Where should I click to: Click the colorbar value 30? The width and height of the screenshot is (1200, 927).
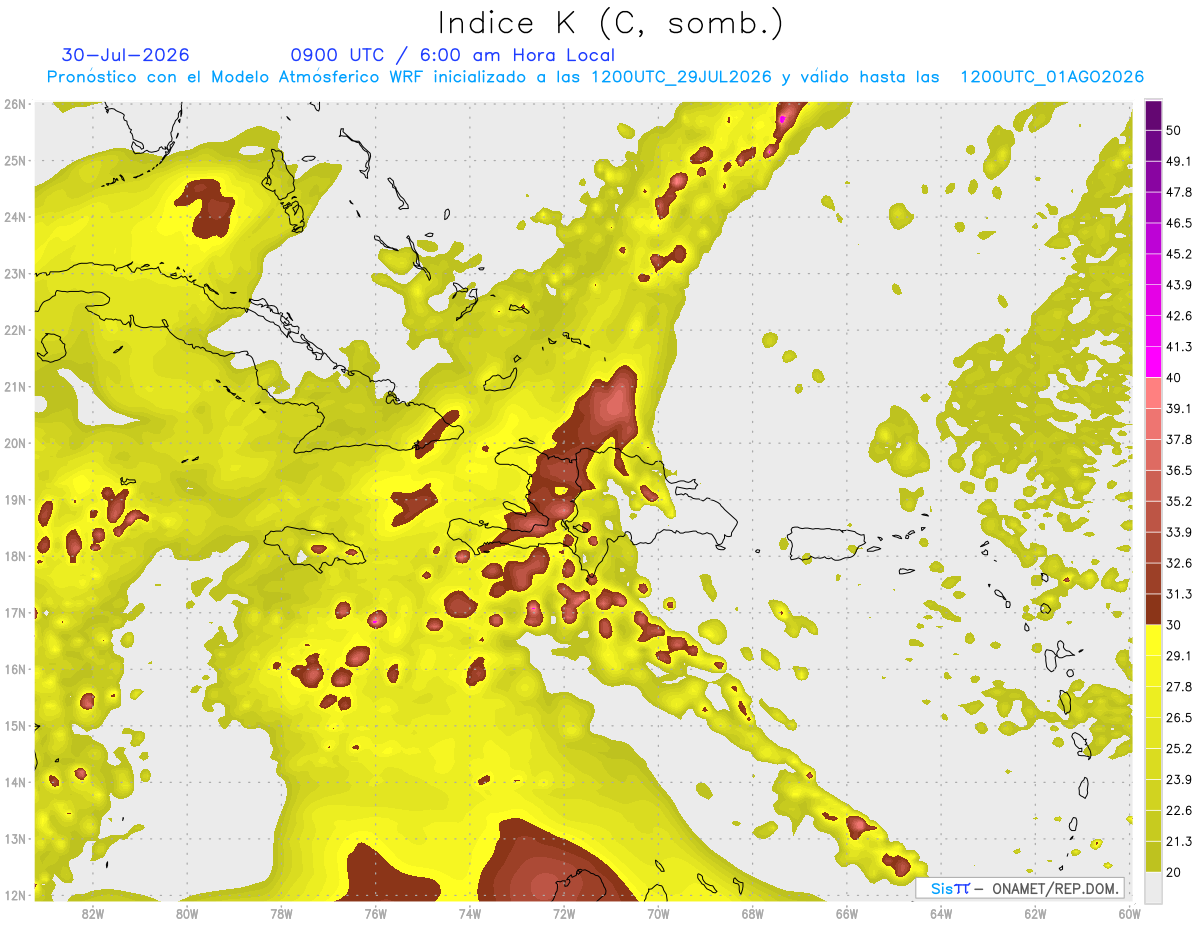click(1174, 625)
